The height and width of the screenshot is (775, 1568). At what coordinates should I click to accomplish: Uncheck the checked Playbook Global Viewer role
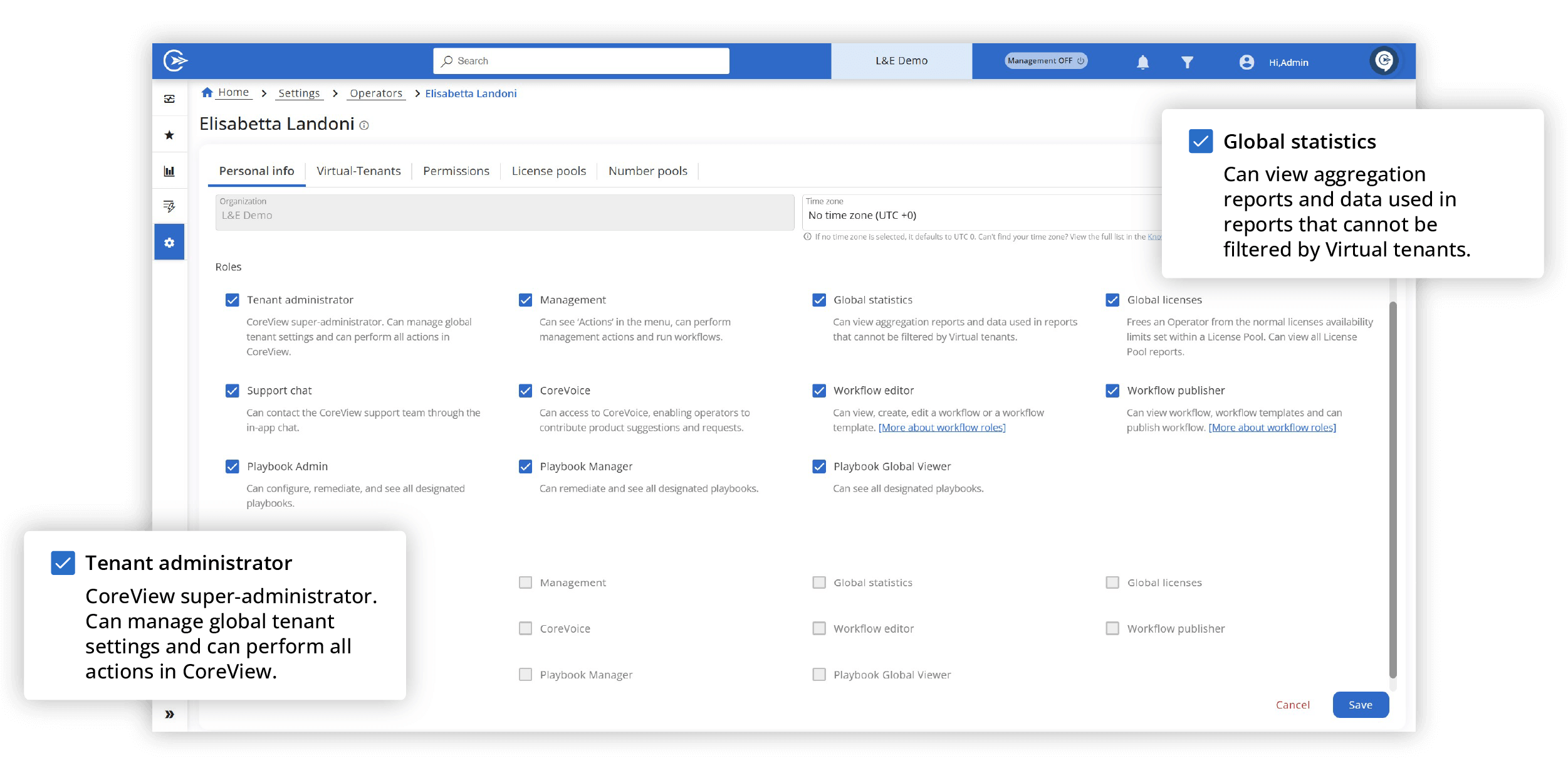coord(819,467)
